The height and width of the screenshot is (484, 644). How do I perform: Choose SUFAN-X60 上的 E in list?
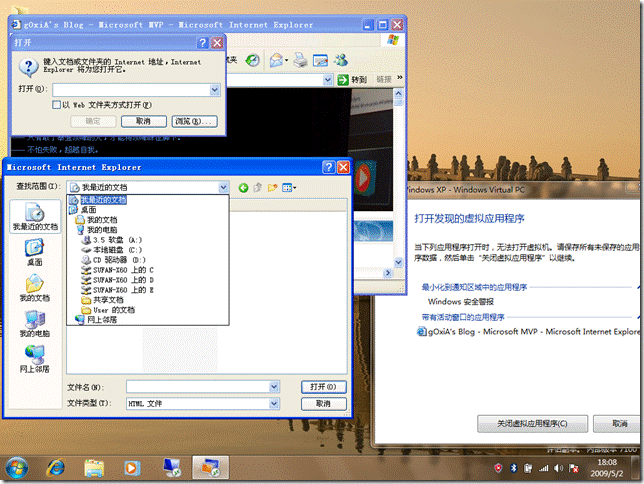tap(123, 290)
